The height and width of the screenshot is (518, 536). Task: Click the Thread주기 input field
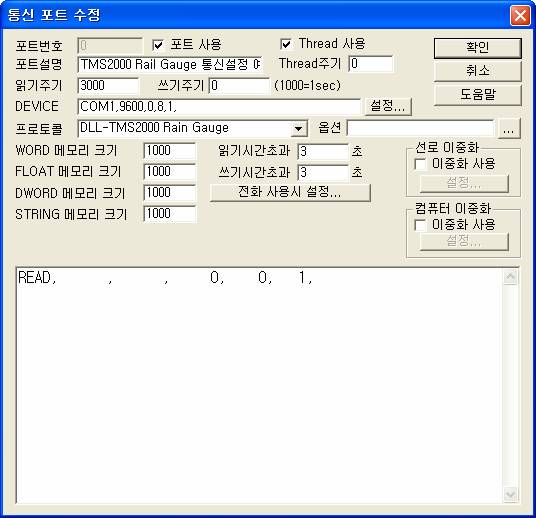(x=371, y=64)
